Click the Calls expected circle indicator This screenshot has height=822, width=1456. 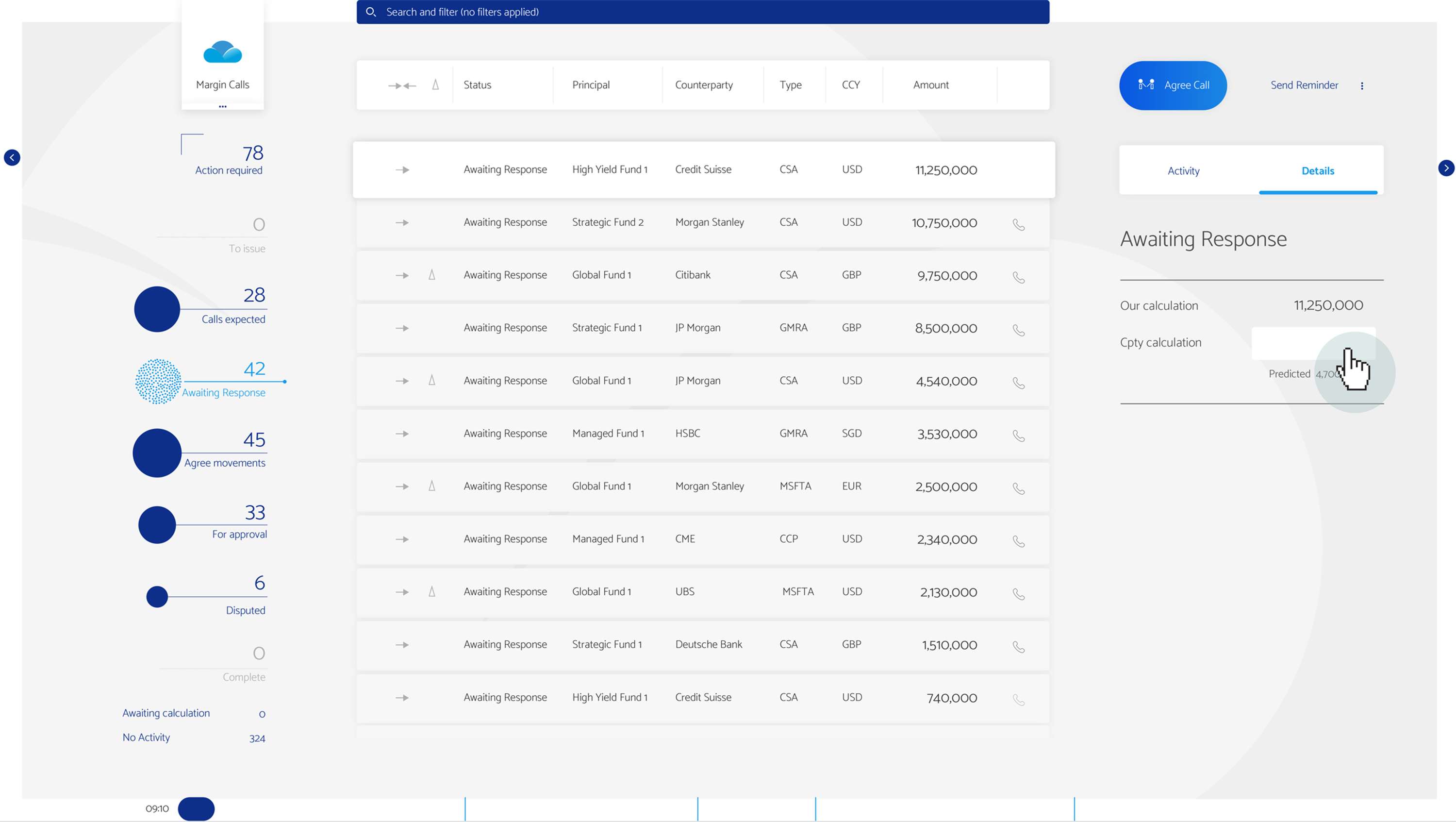[x=157, y=309]
